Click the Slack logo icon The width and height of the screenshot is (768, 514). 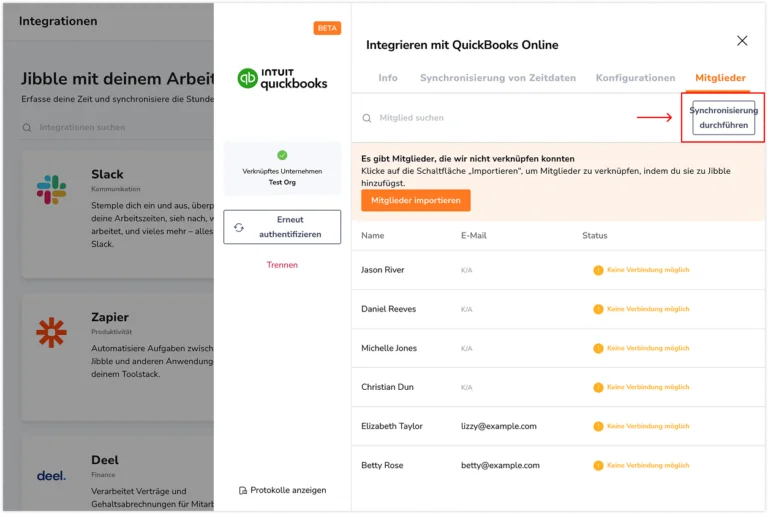(x=51, y=190)
